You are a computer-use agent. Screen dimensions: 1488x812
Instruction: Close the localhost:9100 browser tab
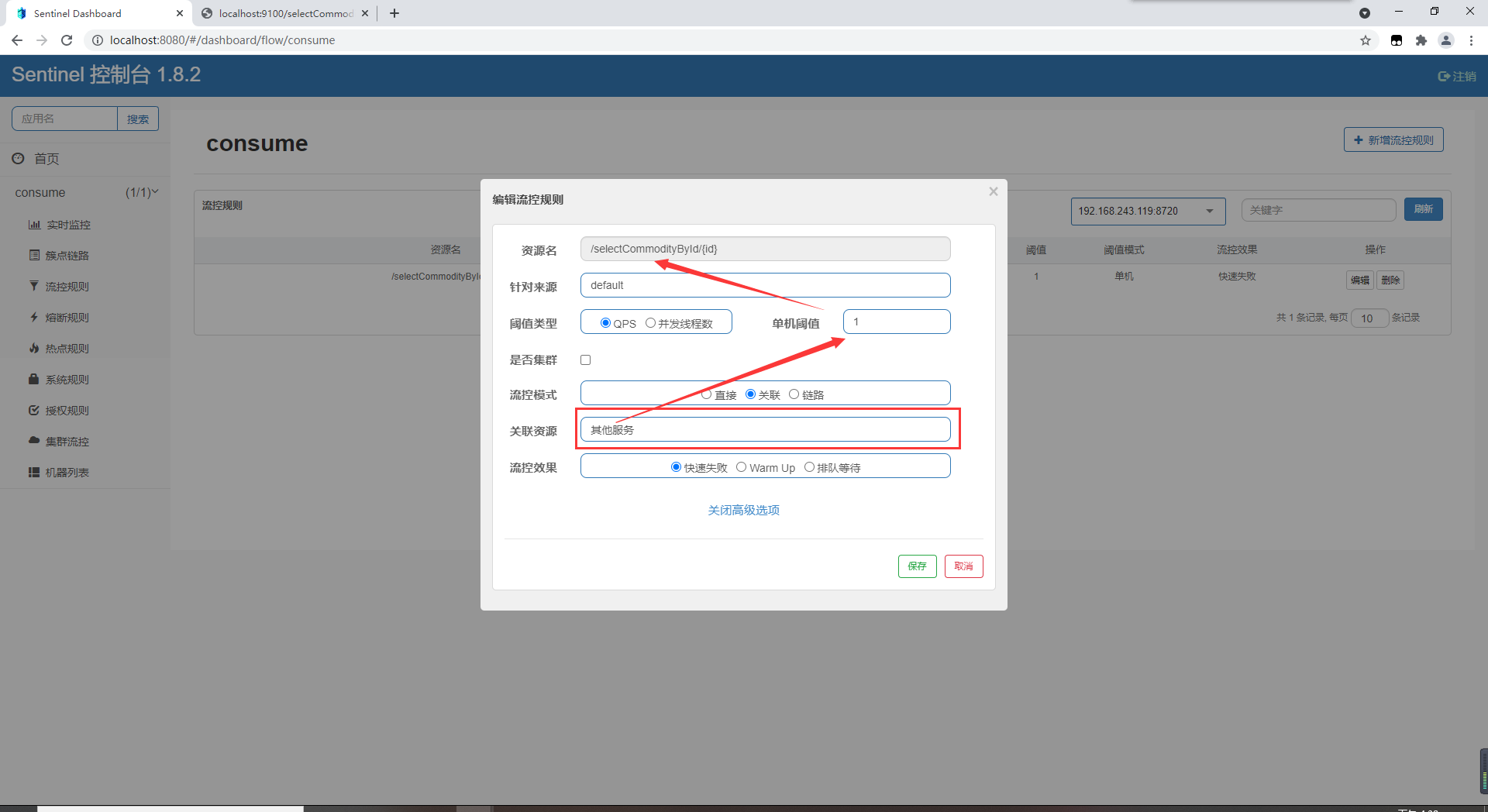(365, 13)
